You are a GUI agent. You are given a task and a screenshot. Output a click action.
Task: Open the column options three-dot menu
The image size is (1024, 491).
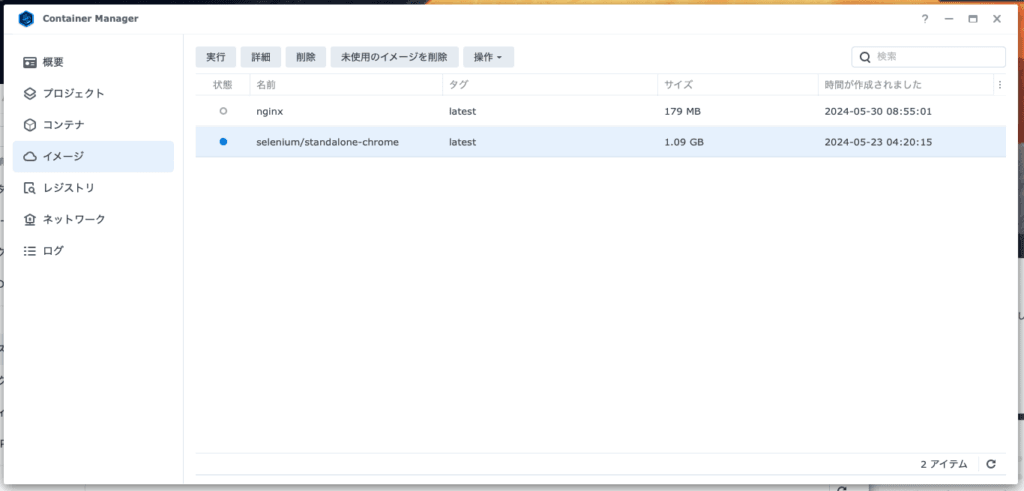point(999,85)
